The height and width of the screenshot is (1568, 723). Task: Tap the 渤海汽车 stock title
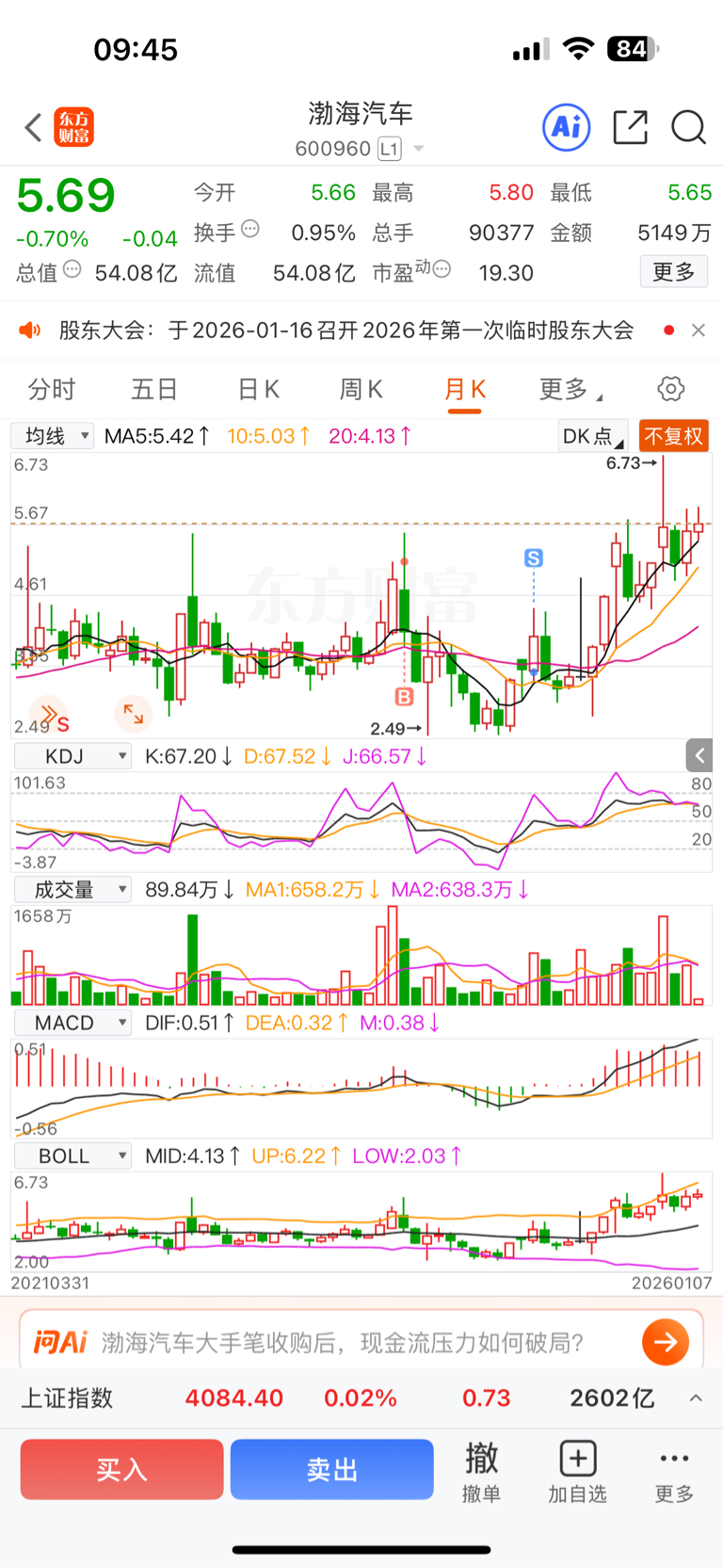pyautogui.click(x=361, y=114)
